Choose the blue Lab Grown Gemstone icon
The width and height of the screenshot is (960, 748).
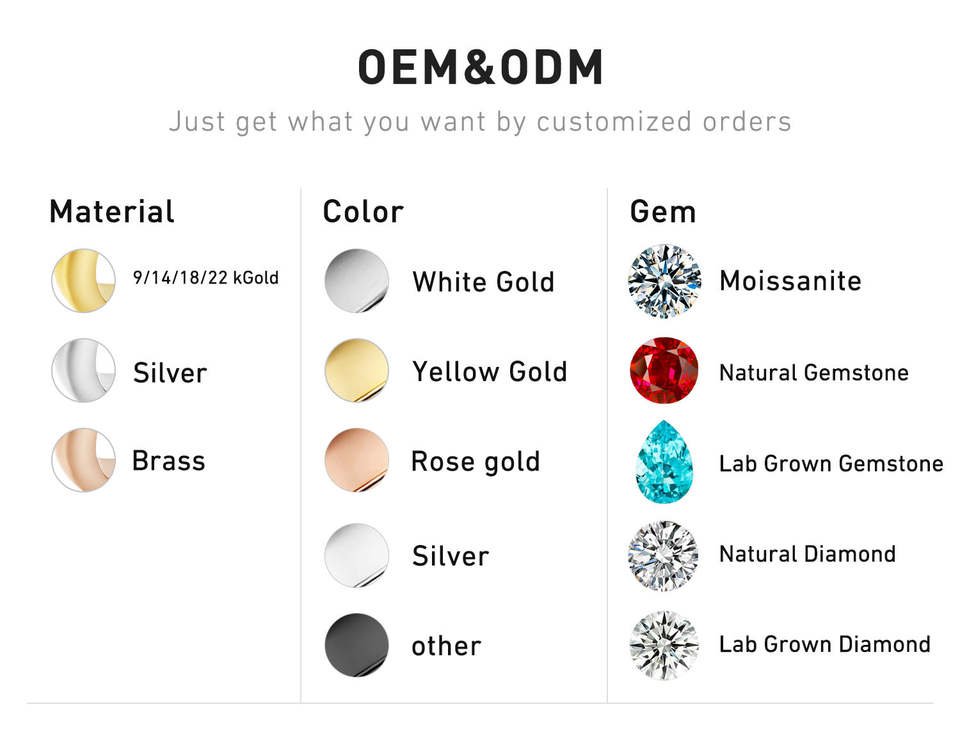664,462
